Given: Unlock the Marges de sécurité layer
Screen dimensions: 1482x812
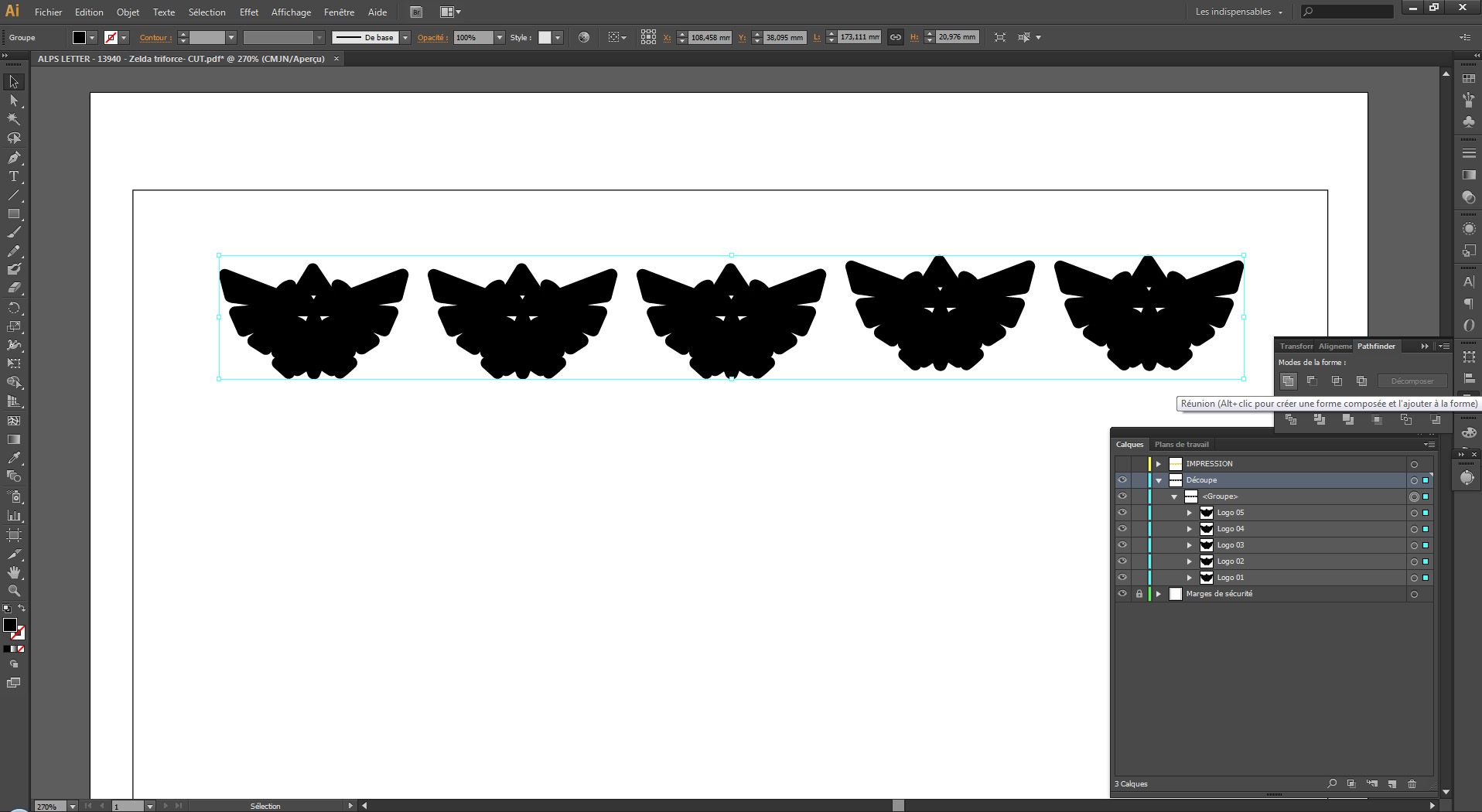Looking at the screenshot, I should [x=1139, y=594].
